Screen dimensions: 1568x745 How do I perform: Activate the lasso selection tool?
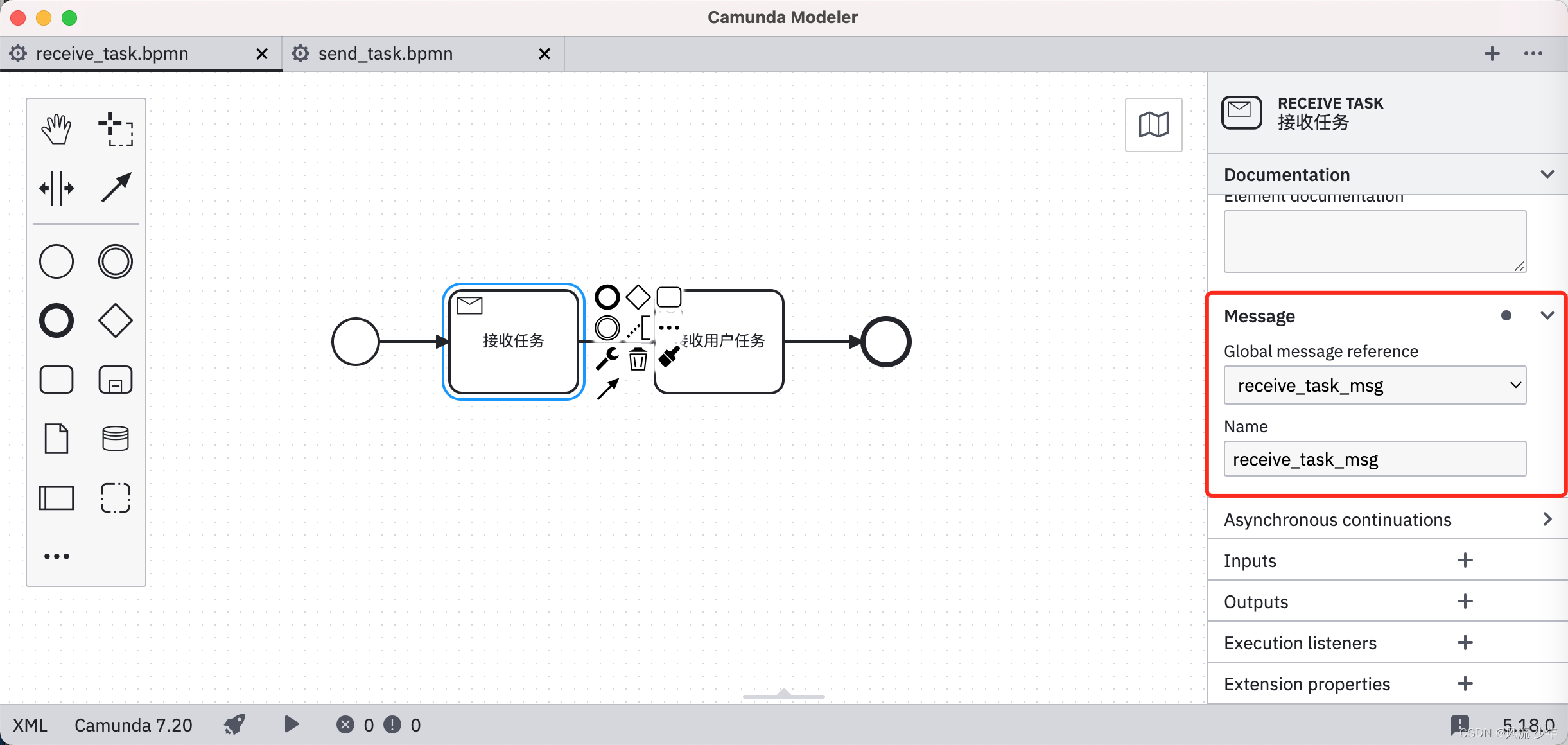[116, 128]
